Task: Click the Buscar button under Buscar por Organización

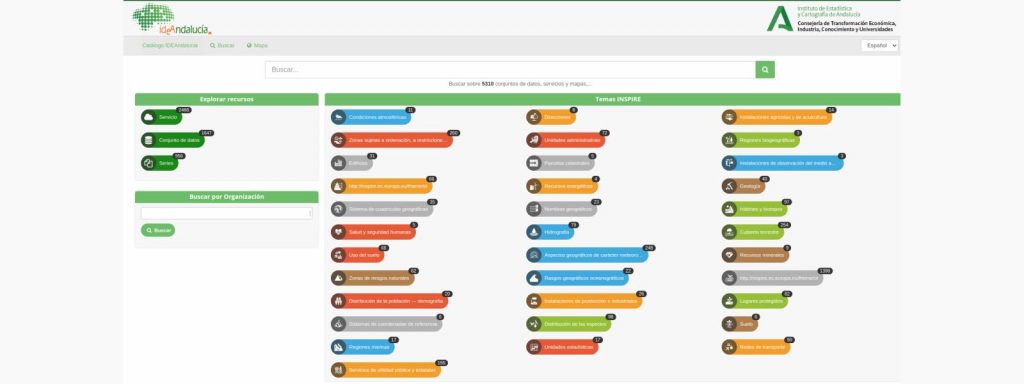Action: click(158, 230)
